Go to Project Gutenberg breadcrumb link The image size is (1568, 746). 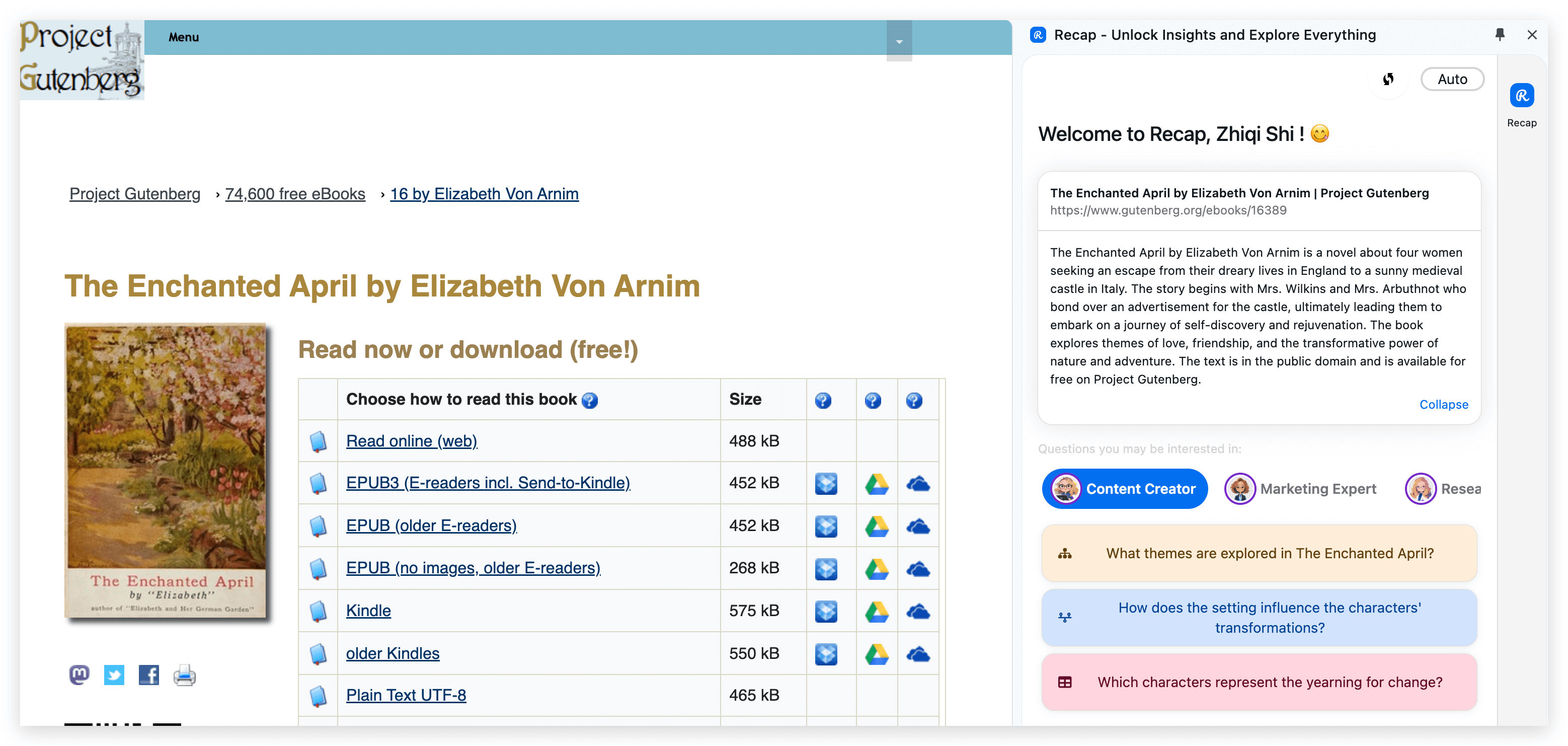[134, 194]
